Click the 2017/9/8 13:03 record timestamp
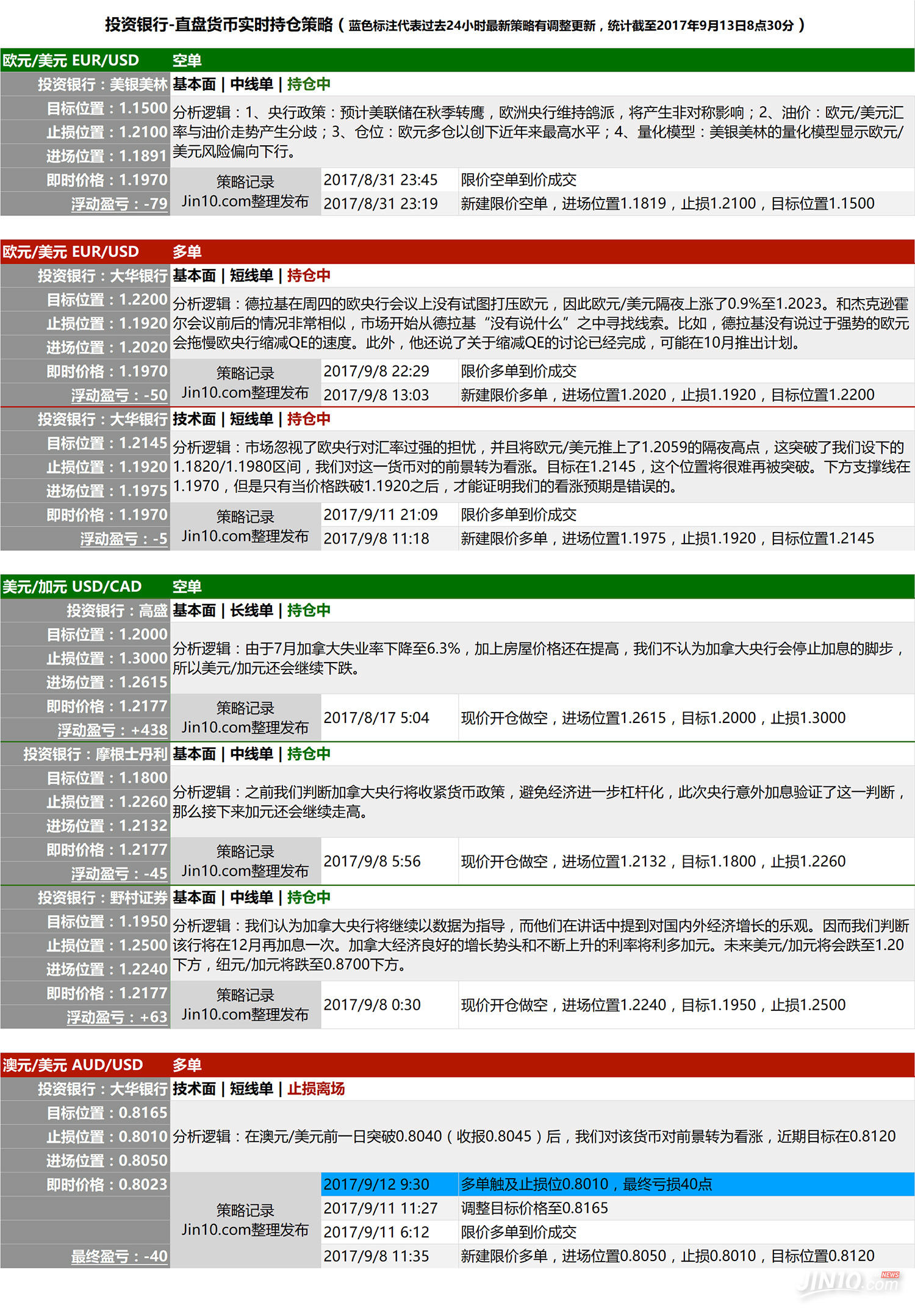The height and width of the screenshot is (1316, 915). 376,395
